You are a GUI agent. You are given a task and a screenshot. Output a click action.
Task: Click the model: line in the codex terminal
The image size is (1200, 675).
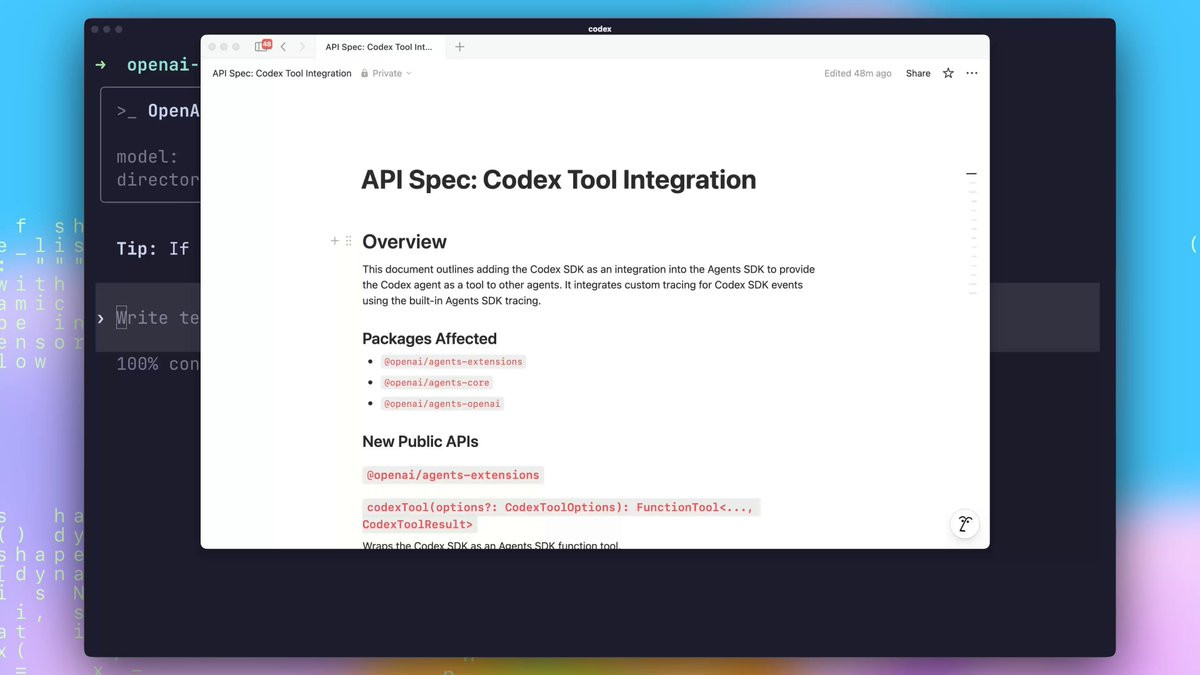pyautogui.click(x=147, y=157)
